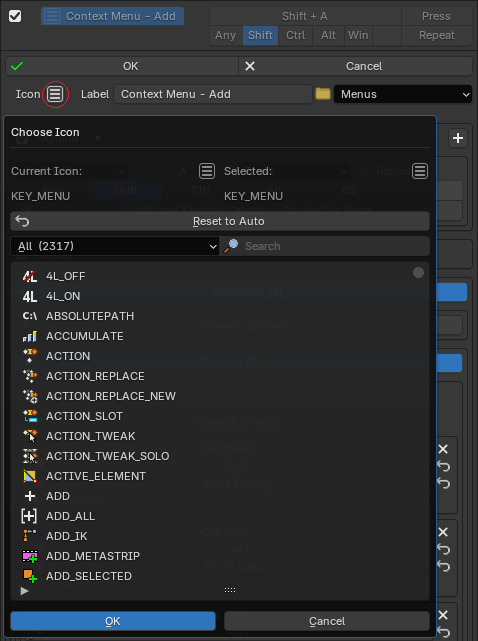The width and height of the screenshot is (478, 641).
Task: Click the Context Menu - Add header icon
Action: click(52, 16)
